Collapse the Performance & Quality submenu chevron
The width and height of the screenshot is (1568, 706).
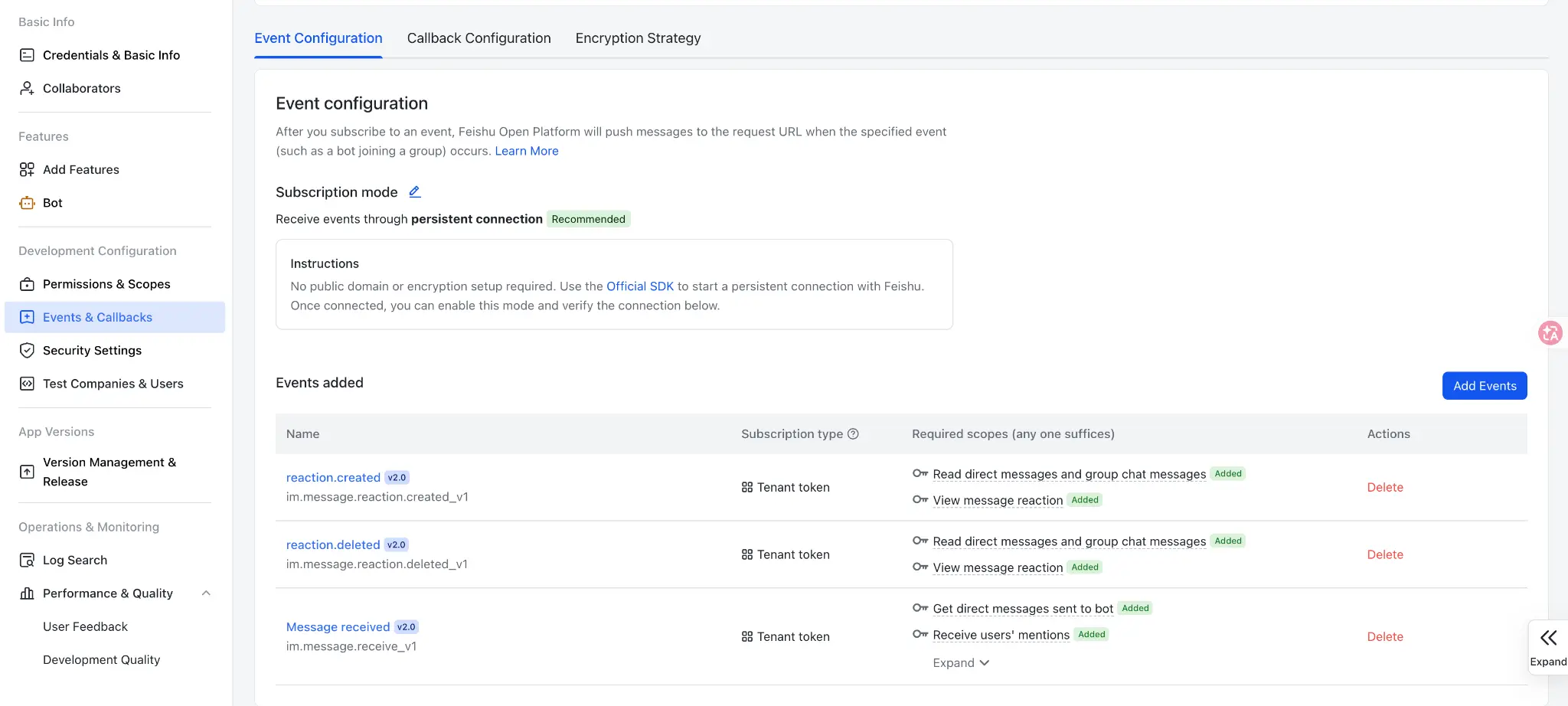click(x=206, y=593)
